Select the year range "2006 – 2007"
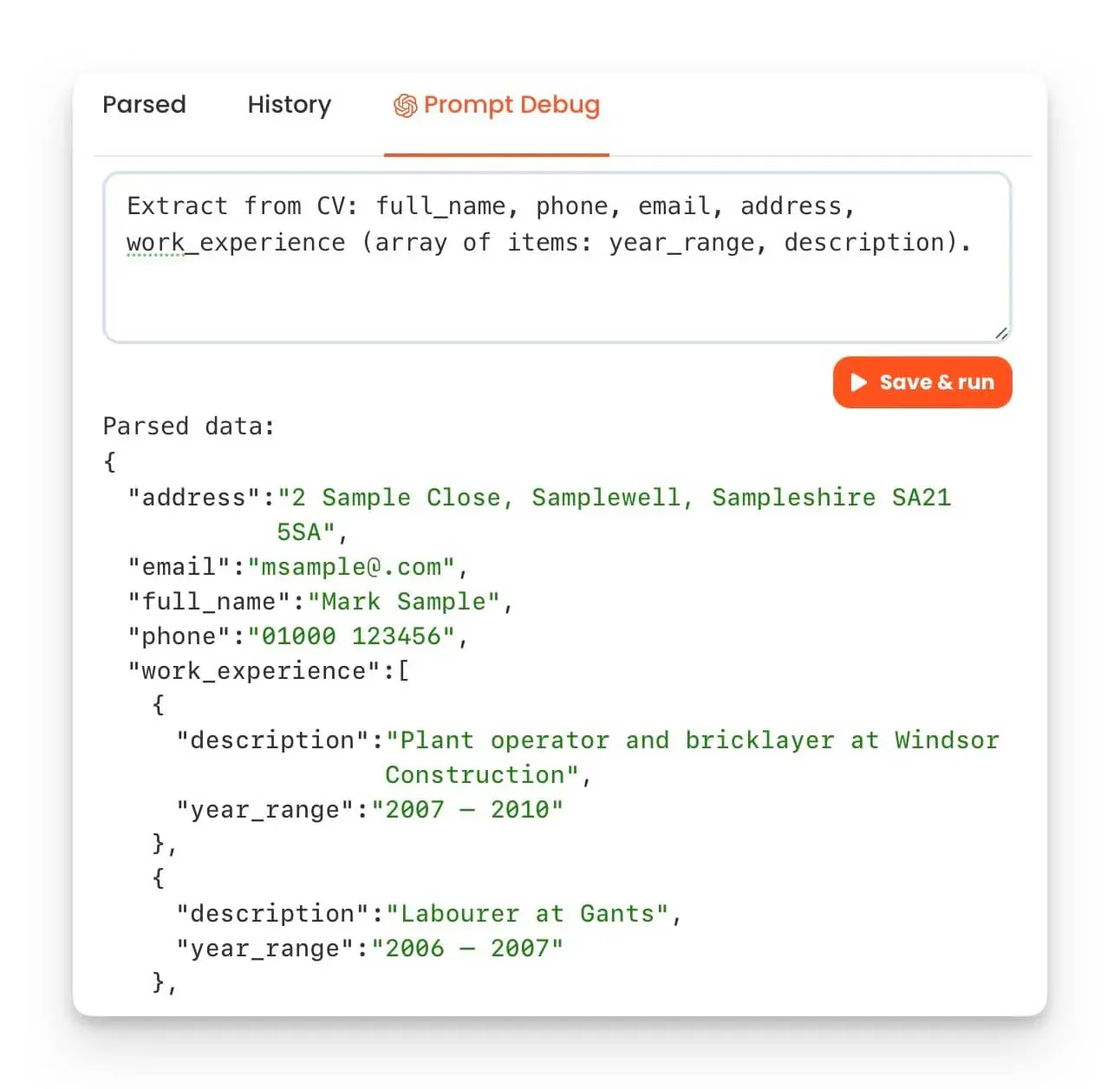 coord(467,949)
